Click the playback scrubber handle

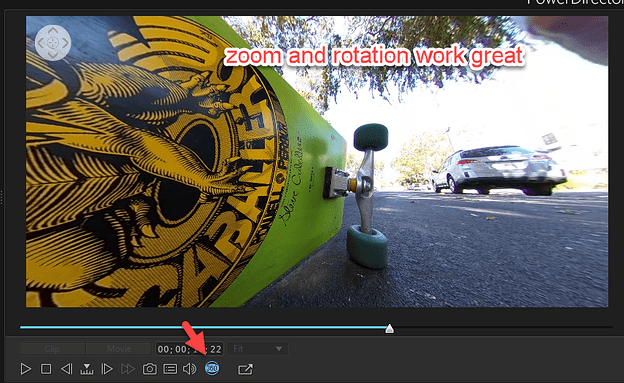click(x=390, y=328)
